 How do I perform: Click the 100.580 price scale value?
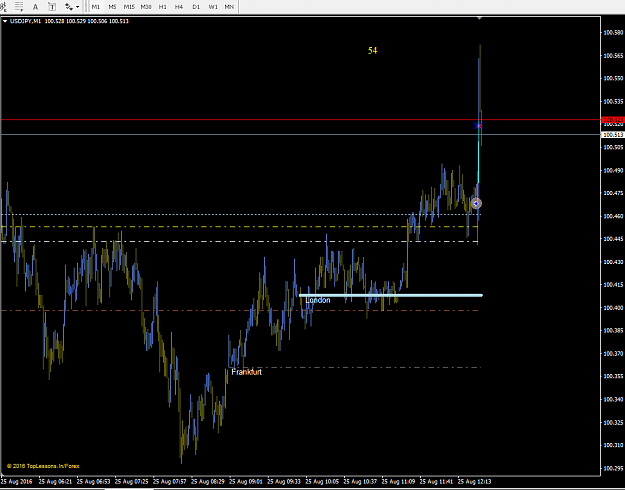pos(614,33)
